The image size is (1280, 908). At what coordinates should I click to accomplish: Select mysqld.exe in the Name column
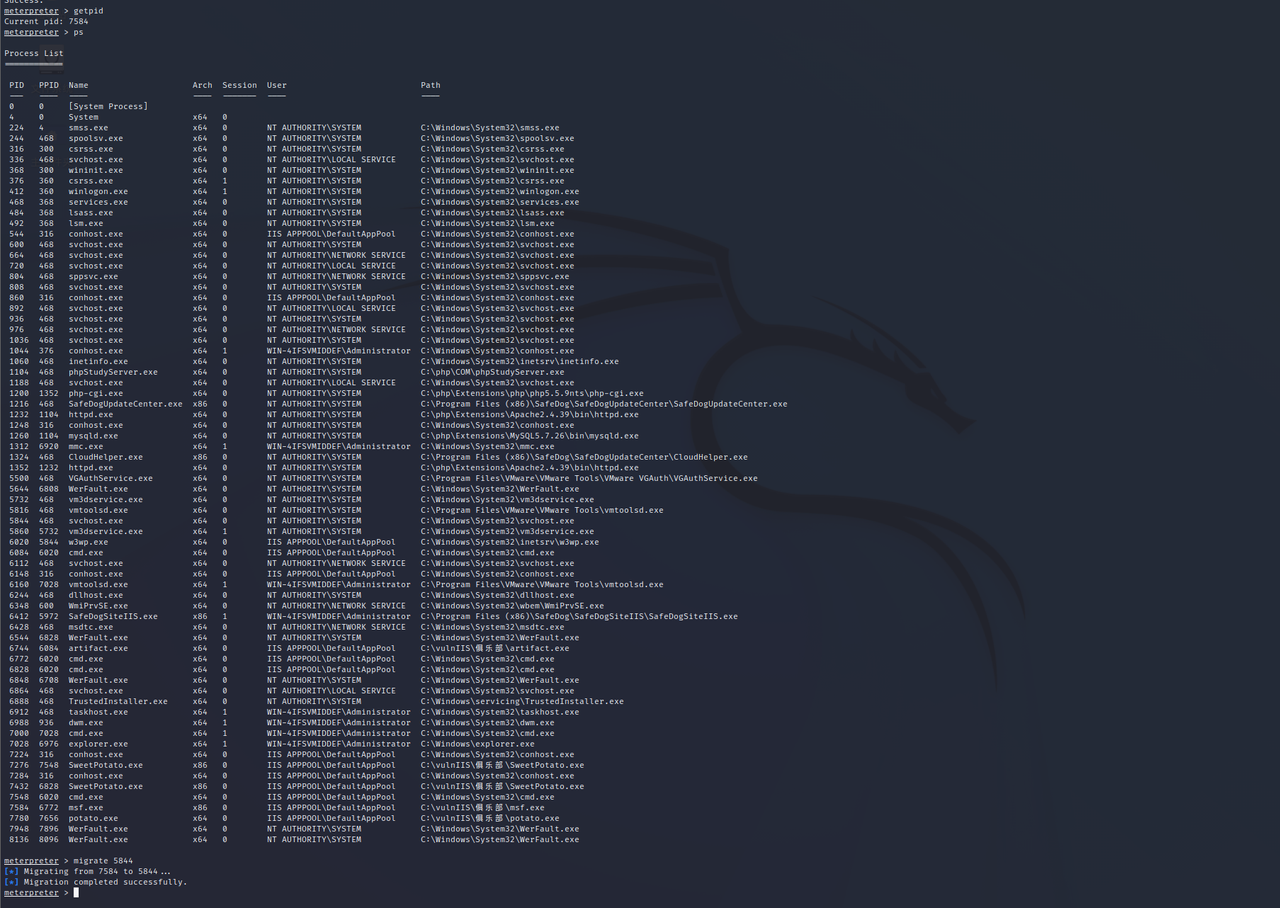pyautogui.click(x=93, y=436)
